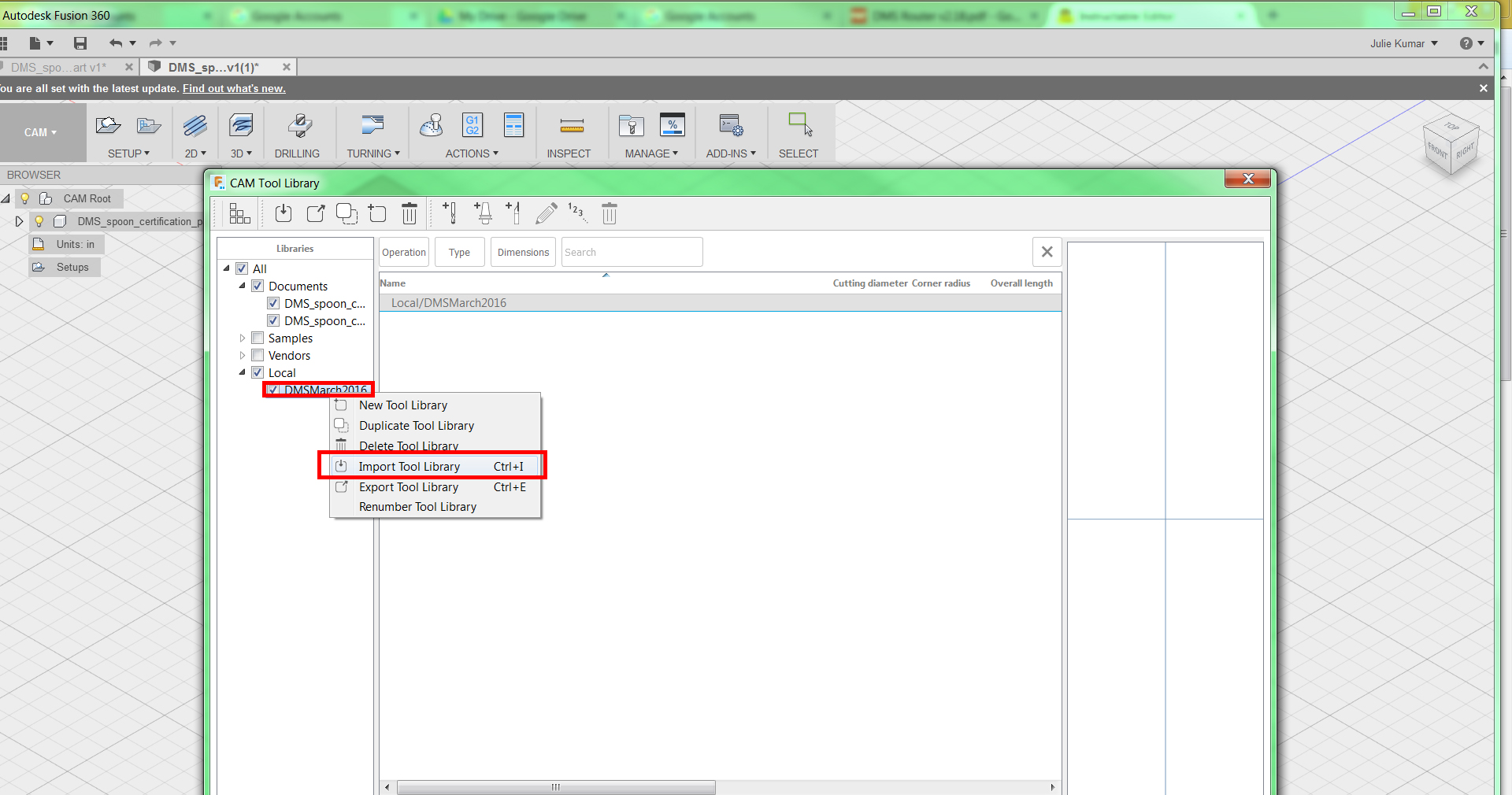This screenshot has width=1512, height=795.
Task: Enable the Vendors library checkbox
Action: [x=258, y=355]
